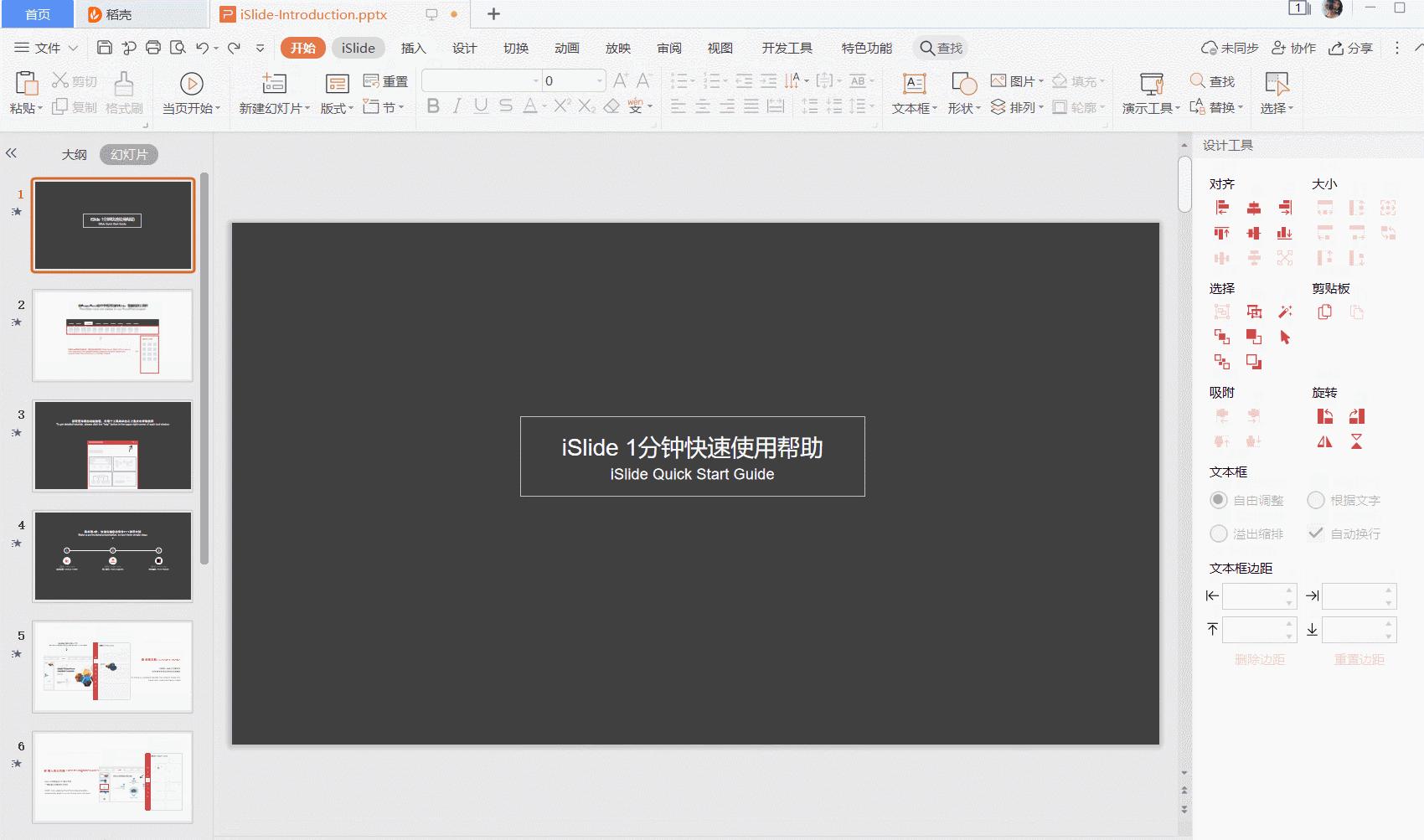
Task: Expand the 替换 replace dropdown
Action: [1240, 107]
